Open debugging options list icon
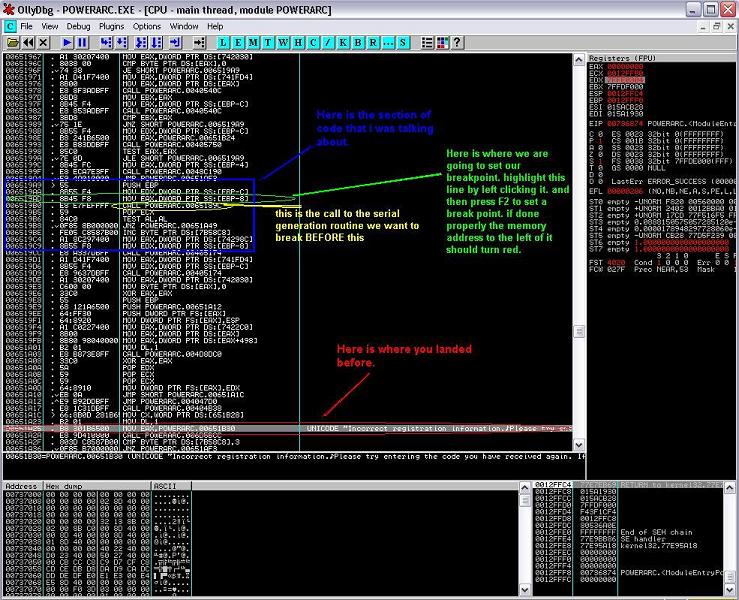 coord(427,43)
